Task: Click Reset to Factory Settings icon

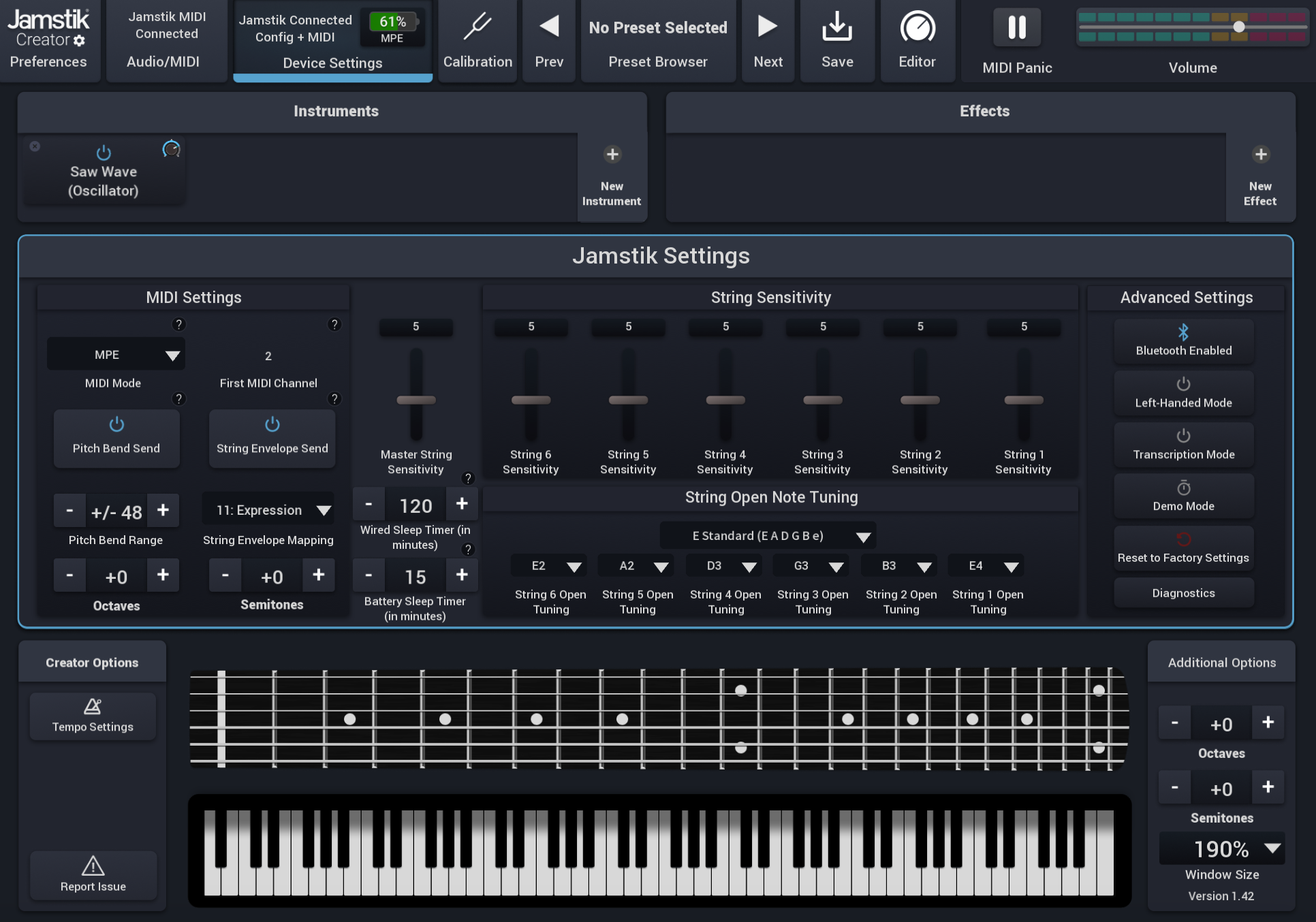Action: point(1183,539)
